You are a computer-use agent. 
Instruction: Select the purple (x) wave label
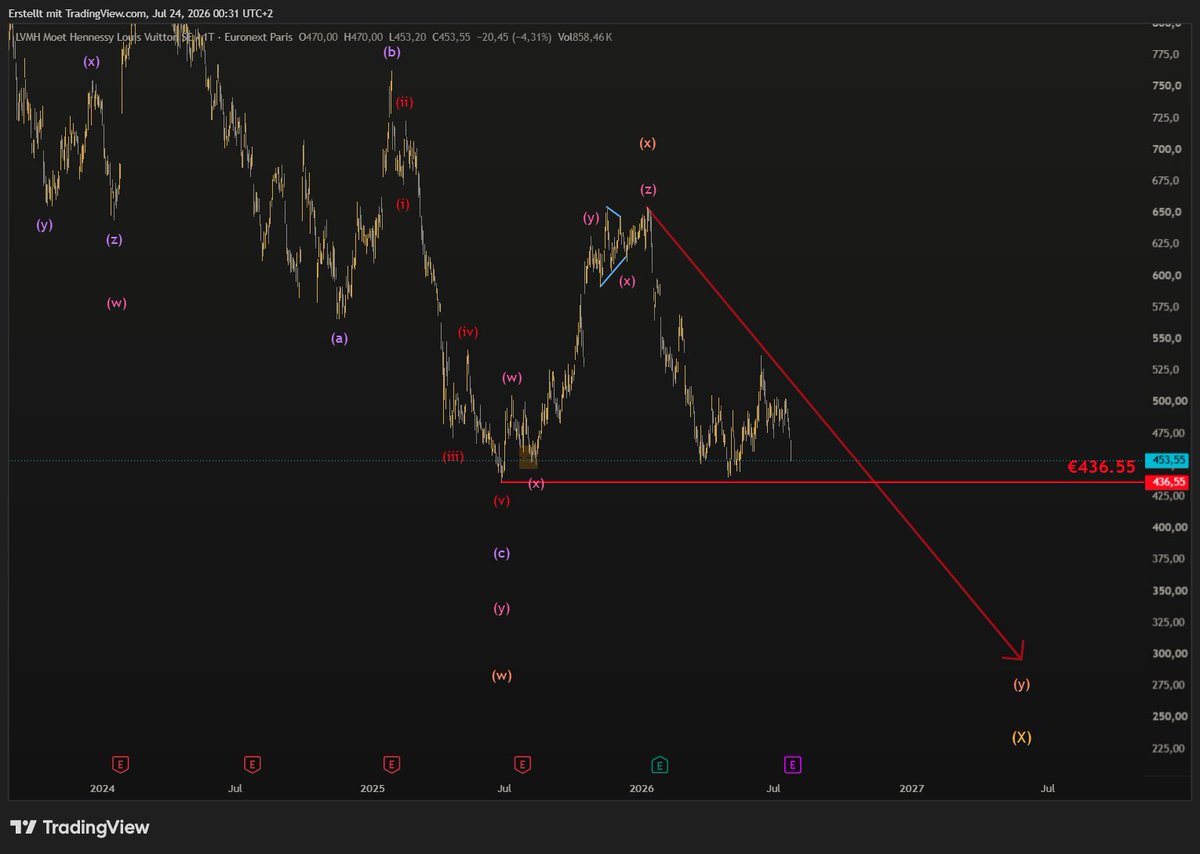click(91, 61)
